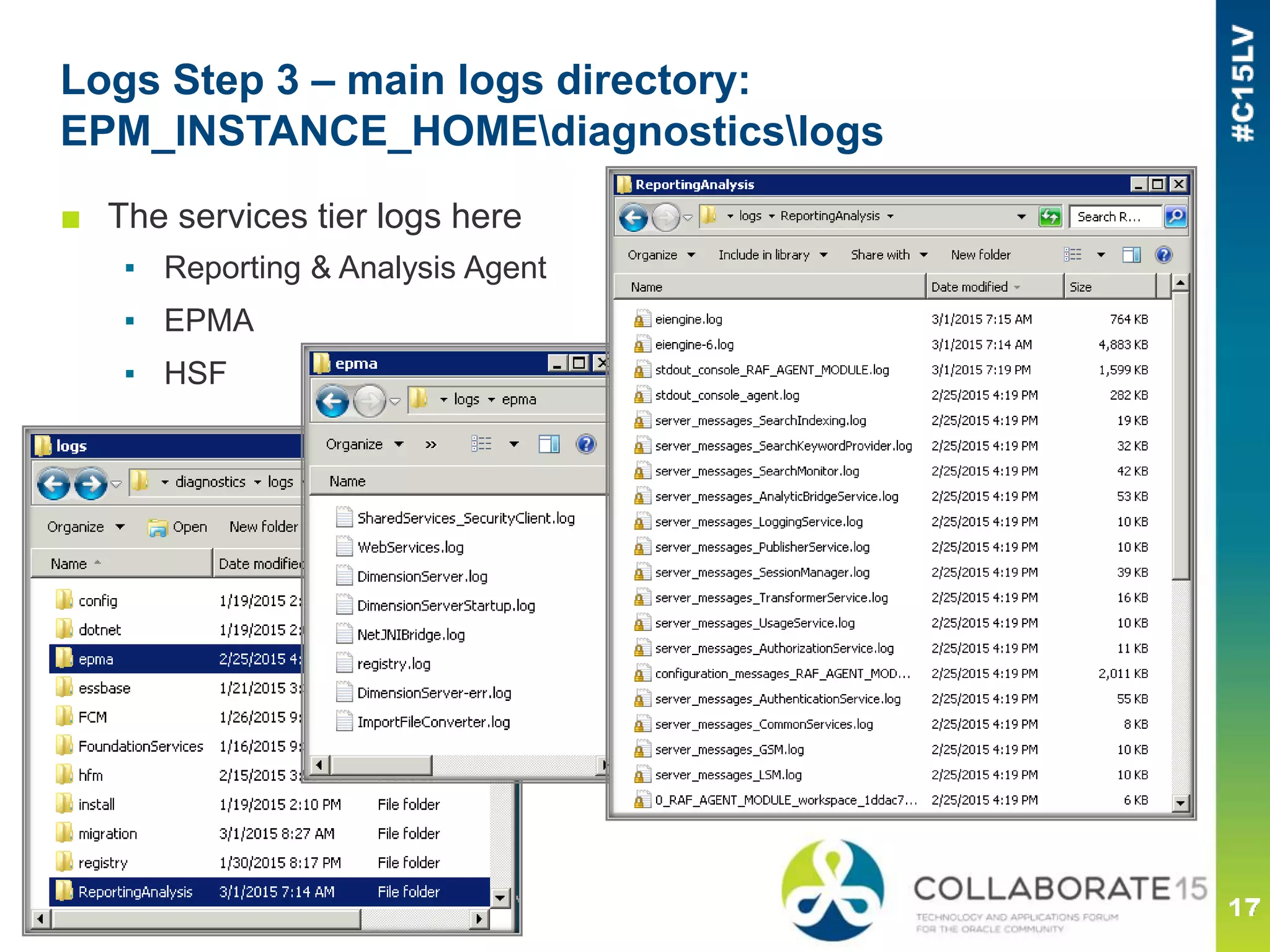
Task: Click New folder in ReportingAnalysis toolbar
Action: [x=980, y=255]
